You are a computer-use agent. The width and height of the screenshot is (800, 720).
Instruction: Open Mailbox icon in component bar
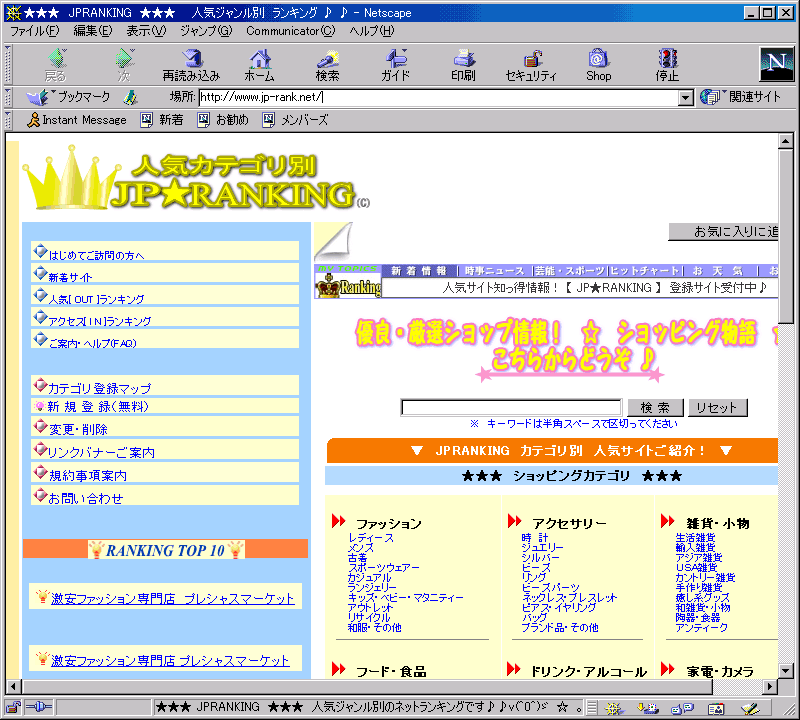pos(648,708)
